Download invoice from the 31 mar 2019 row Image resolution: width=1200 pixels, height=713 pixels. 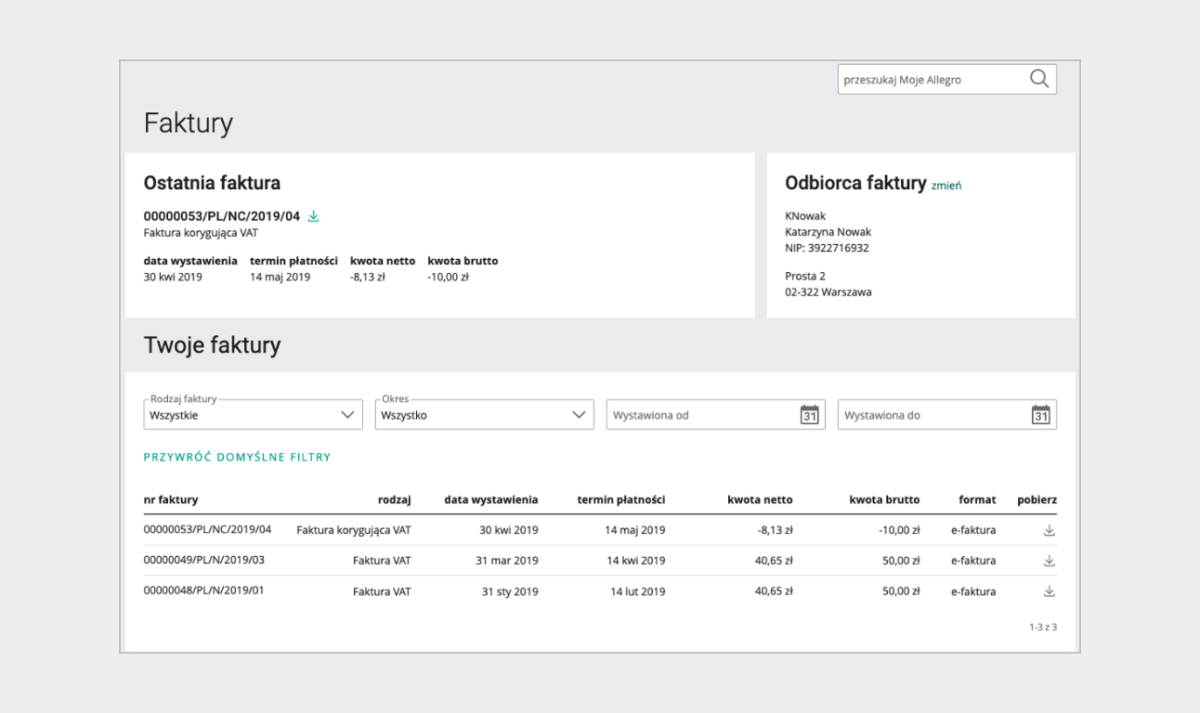point(1049,561)
